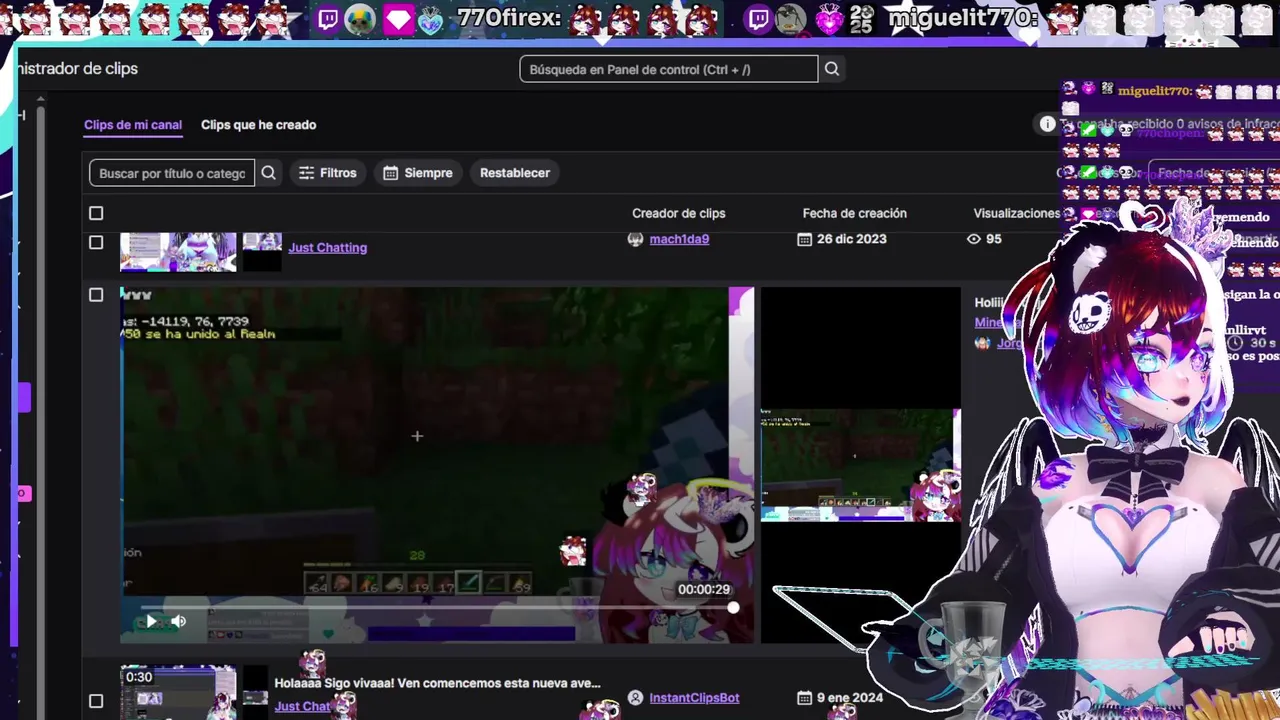Click the info icon near the infraction notice
The image size is (1280, 720).
point(1047,124)
